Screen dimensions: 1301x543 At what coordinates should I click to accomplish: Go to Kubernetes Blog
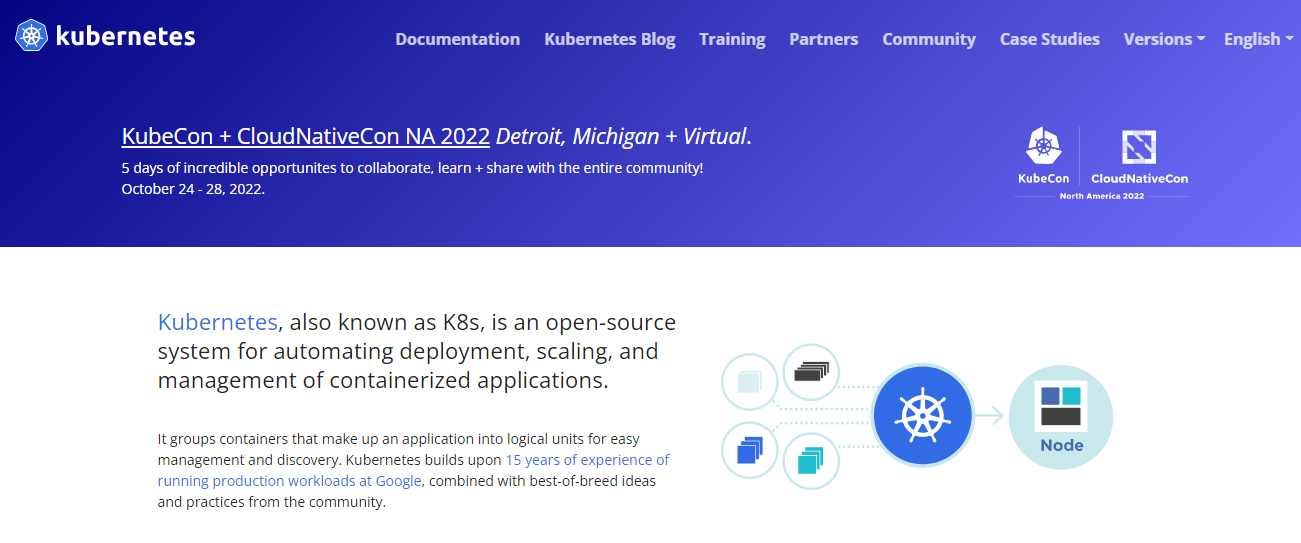click(609, 39)
